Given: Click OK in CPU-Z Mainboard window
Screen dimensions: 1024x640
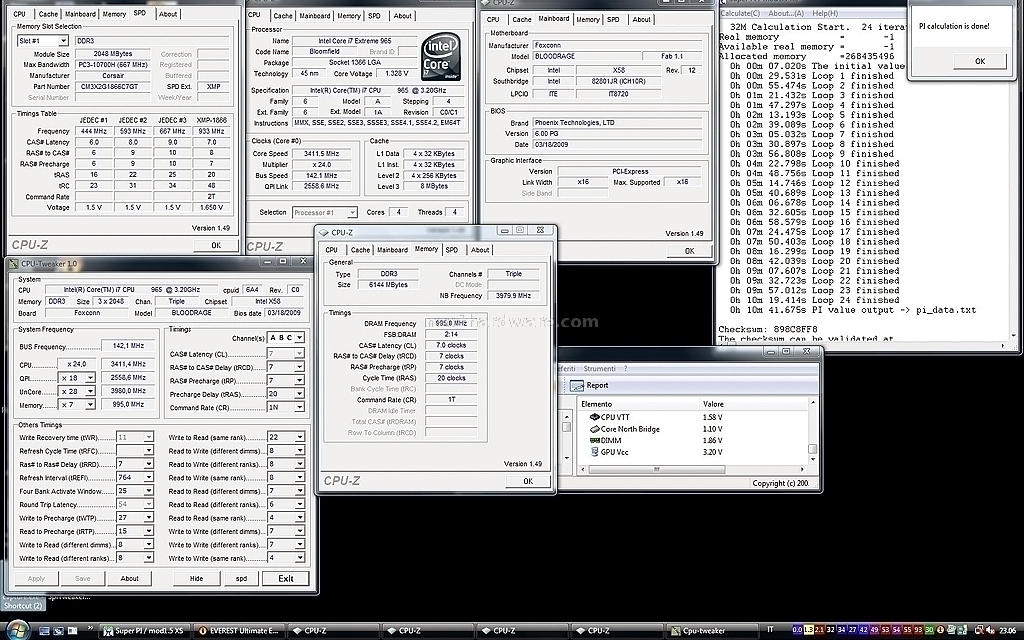Looking at the screenshot, I should pos(689,251).
